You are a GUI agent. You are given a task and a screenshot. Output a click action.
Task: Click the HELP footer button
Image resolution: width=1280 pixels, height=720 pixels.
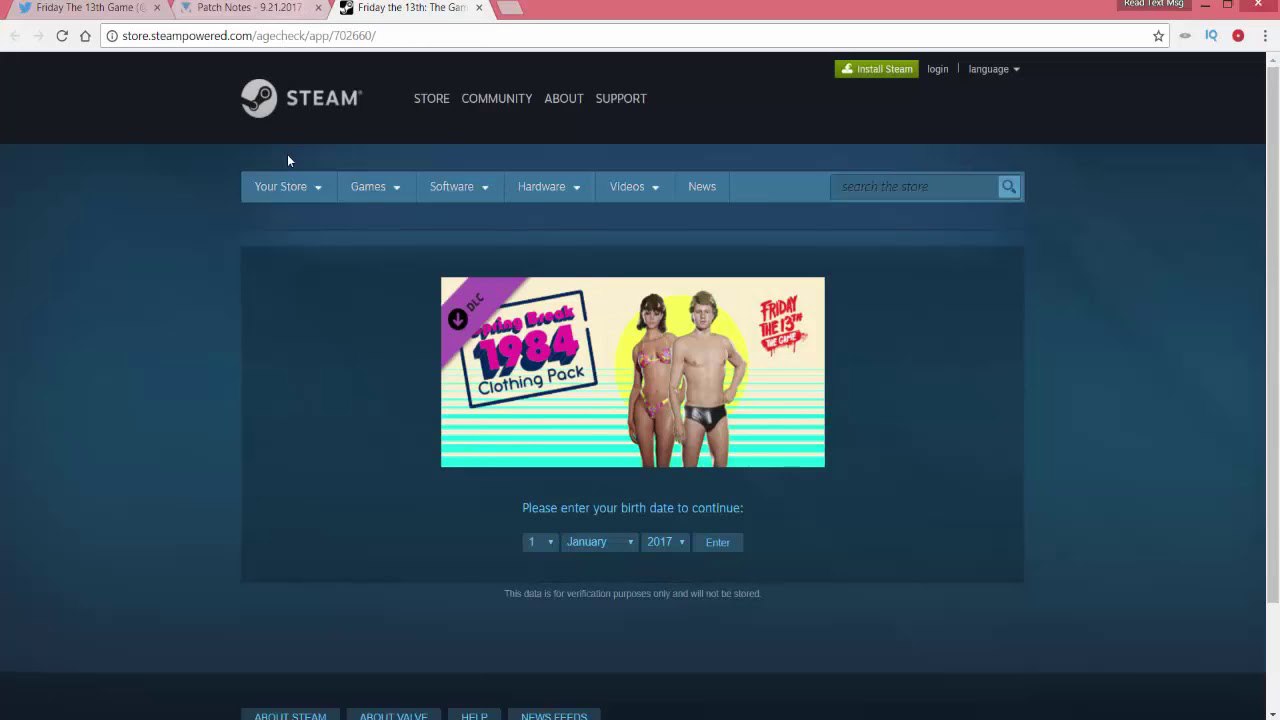[x=474, y=715]
